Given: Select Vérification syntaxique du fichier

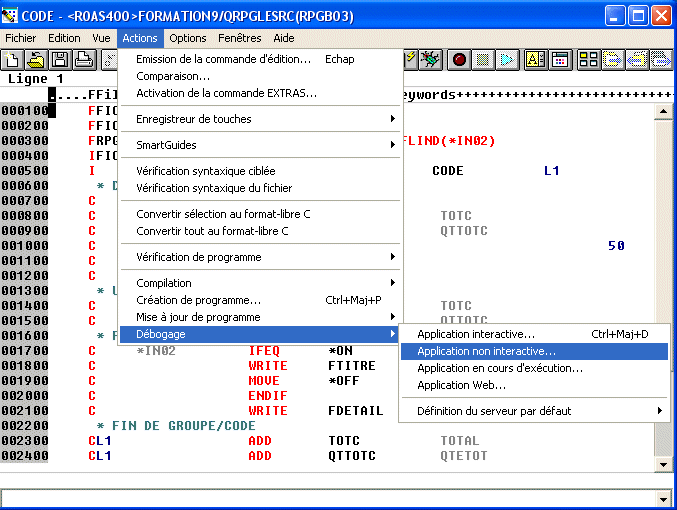Looking at the screenshot, I should point(214,188).
